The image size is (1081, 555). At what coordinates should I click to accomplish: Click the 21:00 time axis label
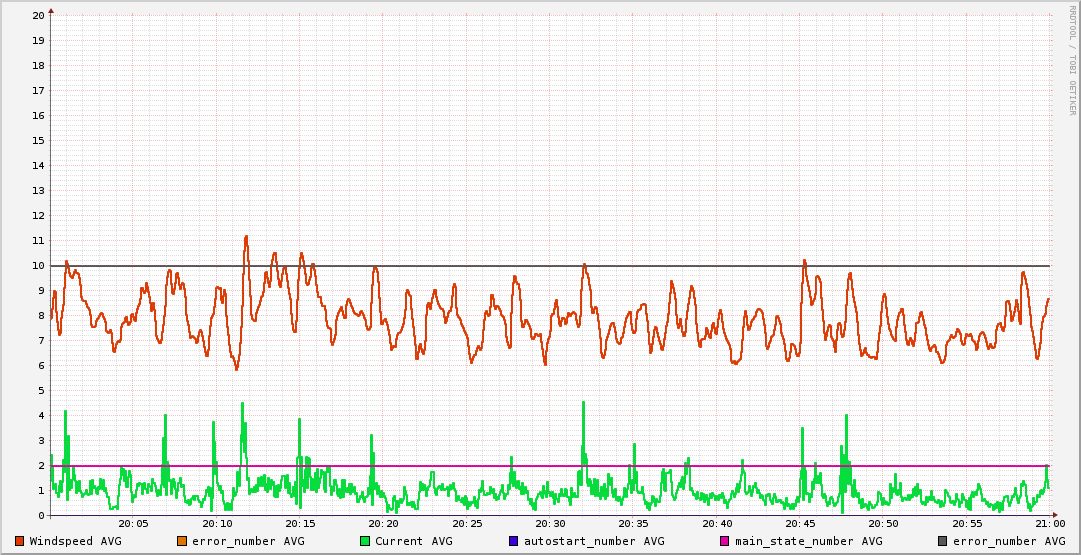tap(1049, 524)
